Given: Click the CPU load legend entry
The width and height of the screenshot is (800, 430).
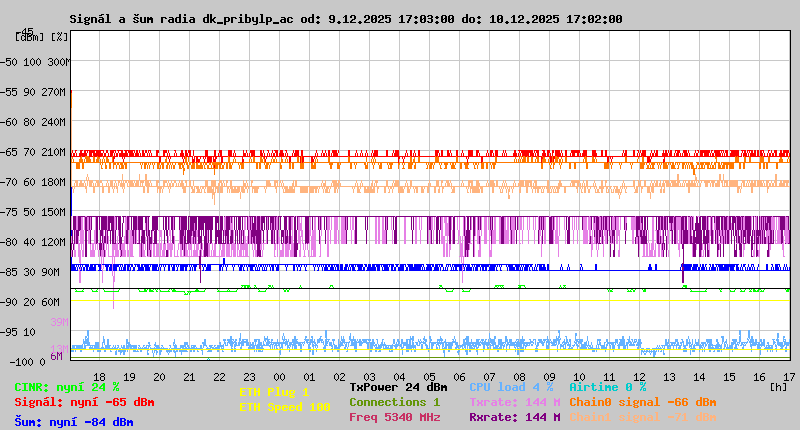Looking at the screenshot, I should click(x=510, y=387).
